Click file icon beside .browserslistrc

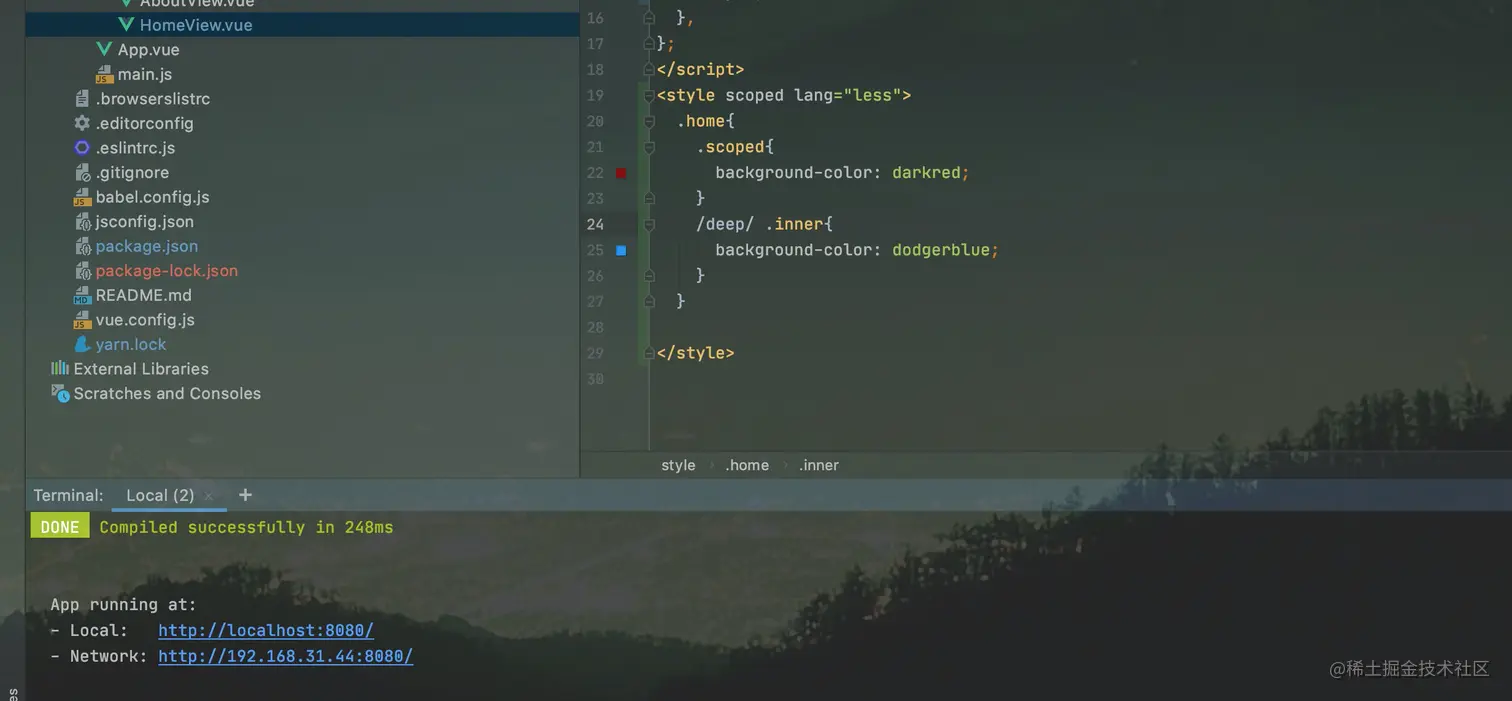82,99
